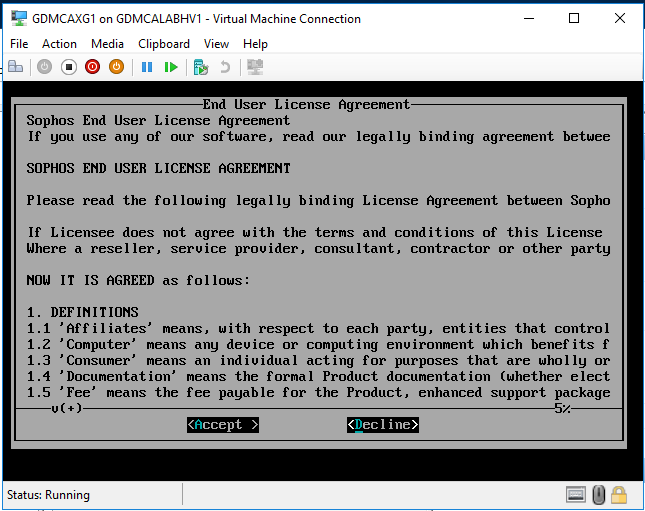Image resolution: width=645 pixels, height=511 pixels.
Task: Click the Ctrl+Alt+Delete toolbar icon
Action: (16, 67)
